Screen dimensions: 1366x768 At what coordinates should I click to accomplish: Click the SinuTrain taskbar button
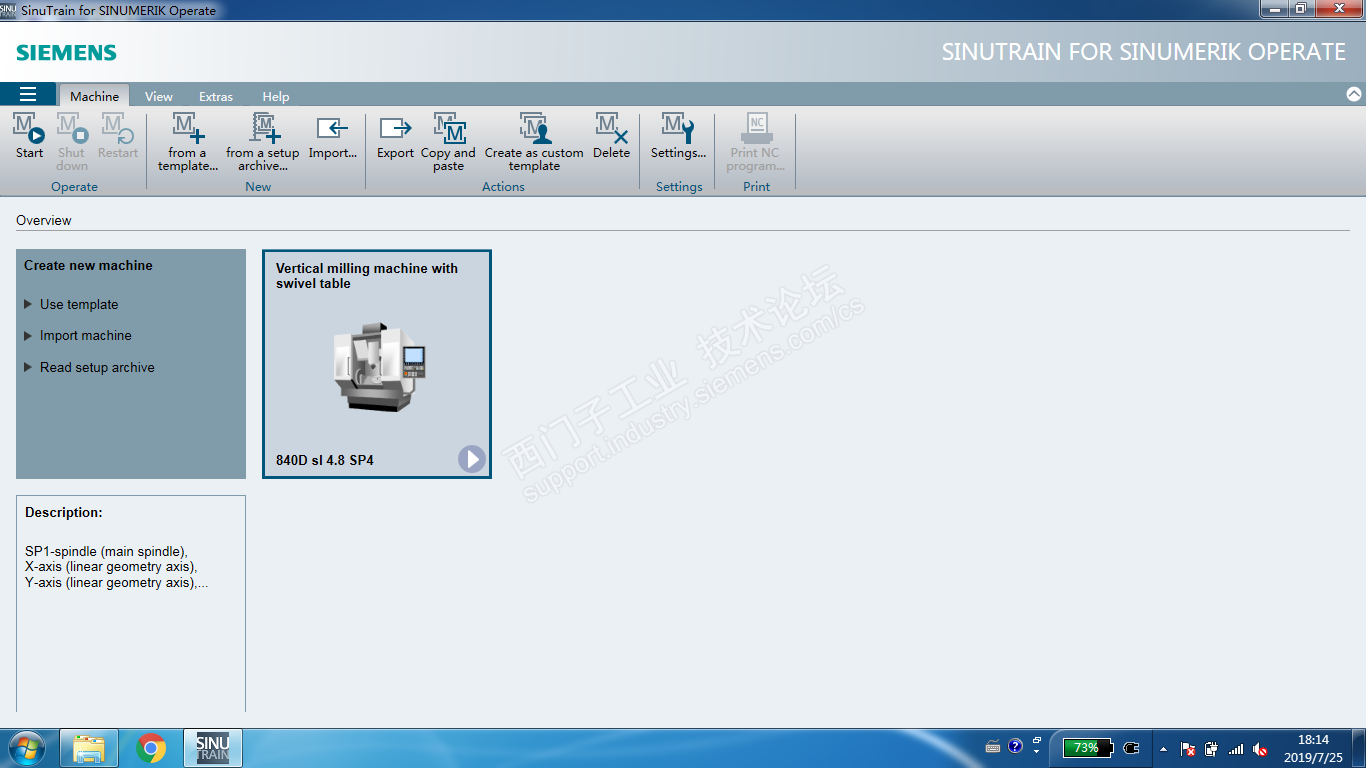213,748
